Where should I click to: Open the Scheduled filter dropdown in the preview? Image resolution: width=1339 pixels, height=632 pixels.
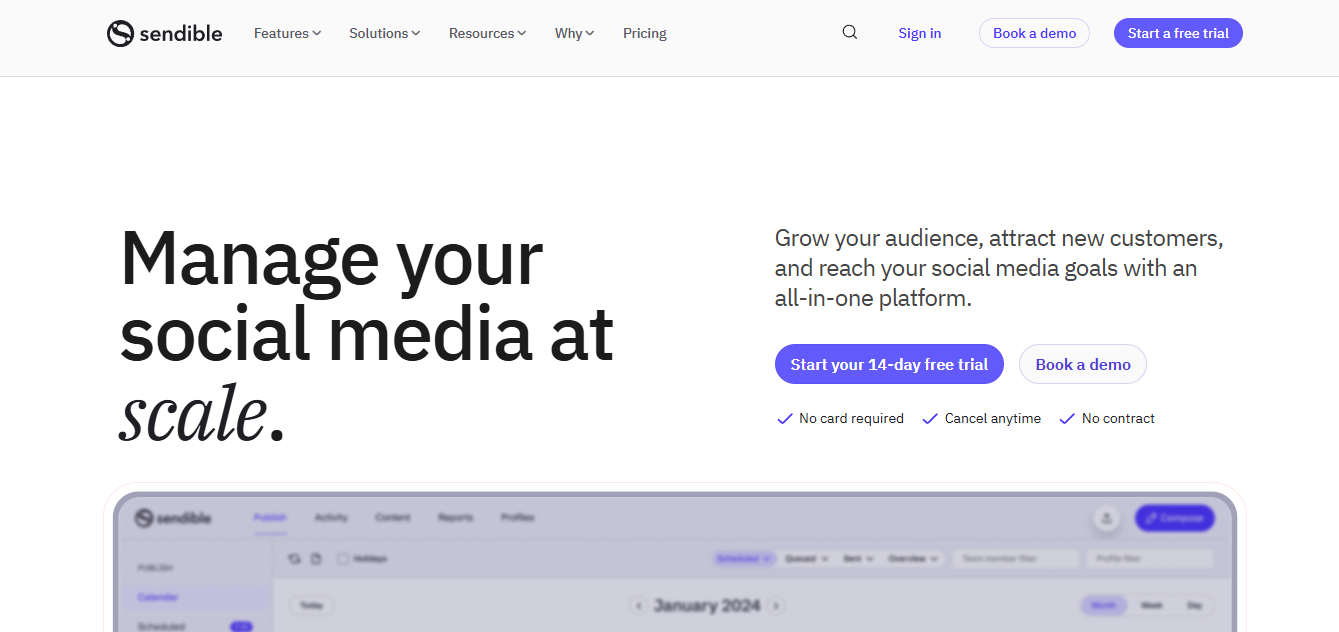pyautogui.click(x=744, y=559)
